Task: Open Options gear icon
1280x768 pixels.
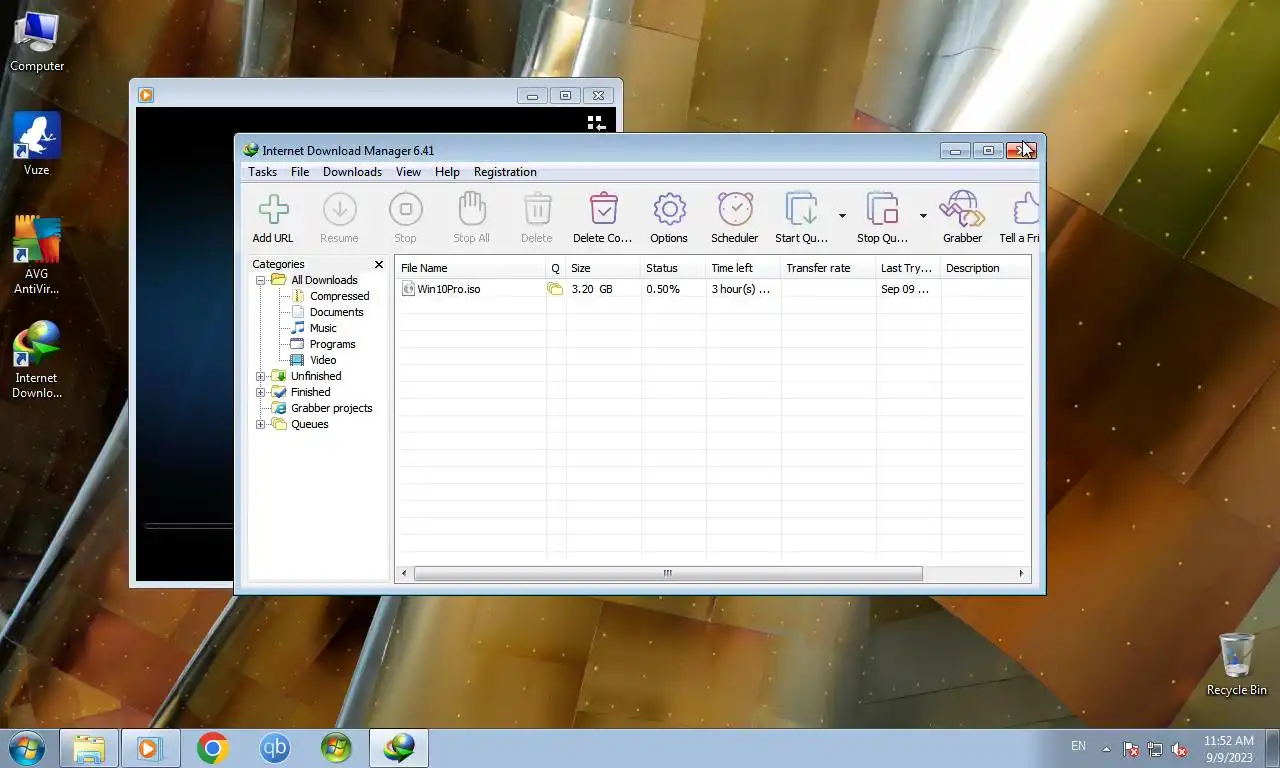Action: click(x=669, y=209)
